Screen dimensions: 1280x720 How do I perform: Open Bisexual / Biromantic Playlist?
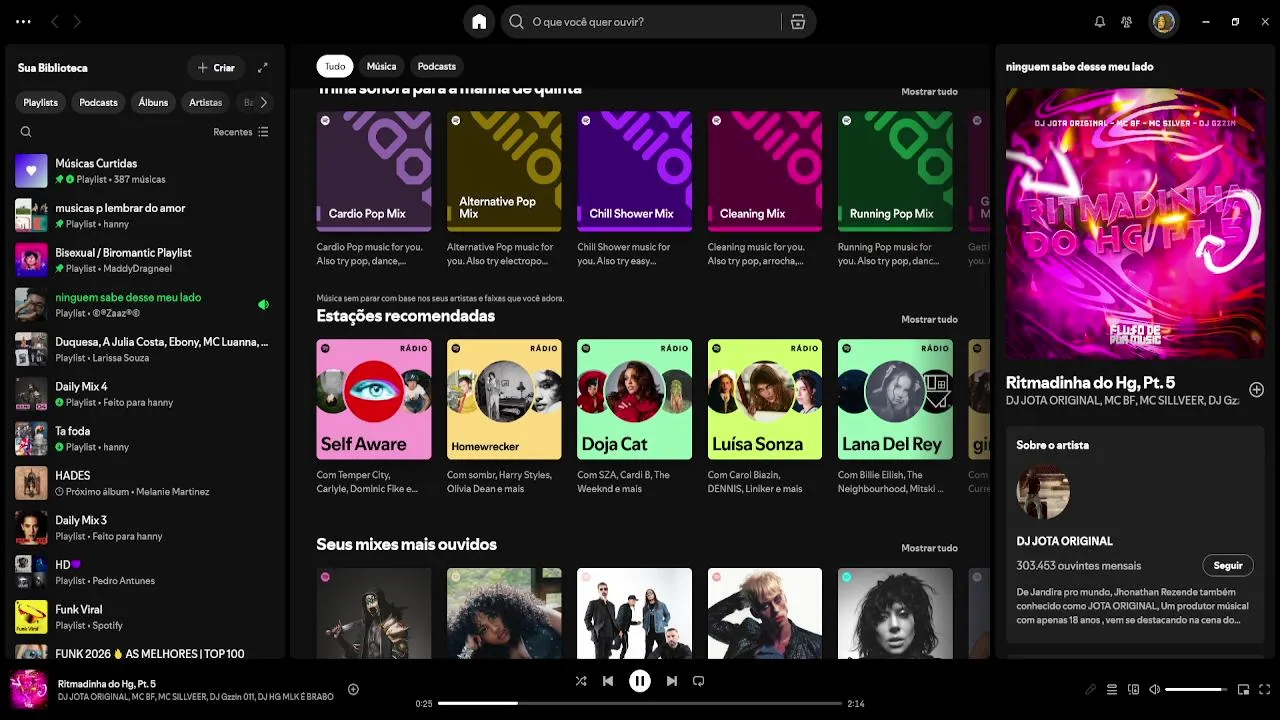[x=143, y=260]
